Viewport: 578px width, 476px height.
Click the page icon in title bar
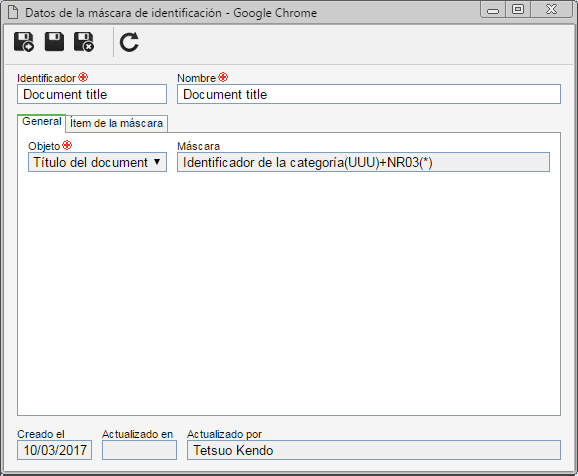click(13, 13)
